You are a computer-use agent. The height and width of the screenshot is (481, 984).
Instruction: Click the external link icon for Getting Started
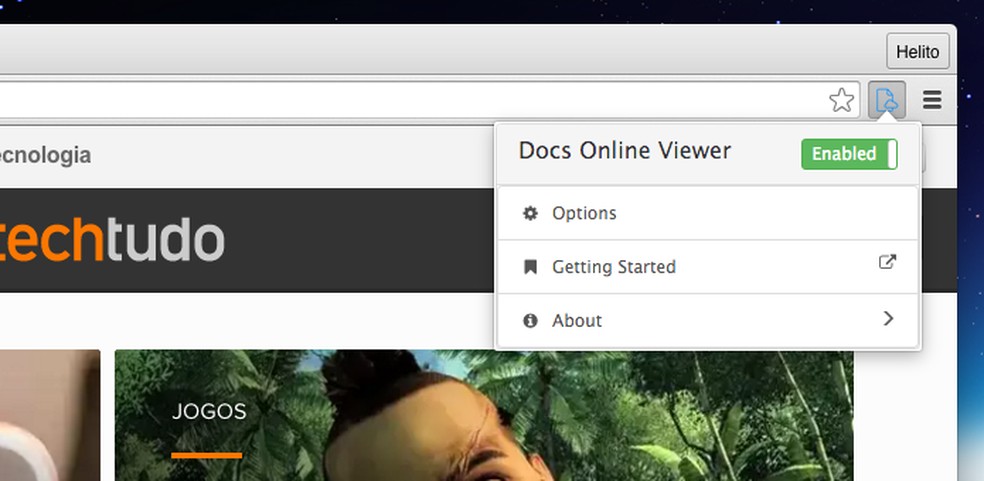(x=887, y=262)
